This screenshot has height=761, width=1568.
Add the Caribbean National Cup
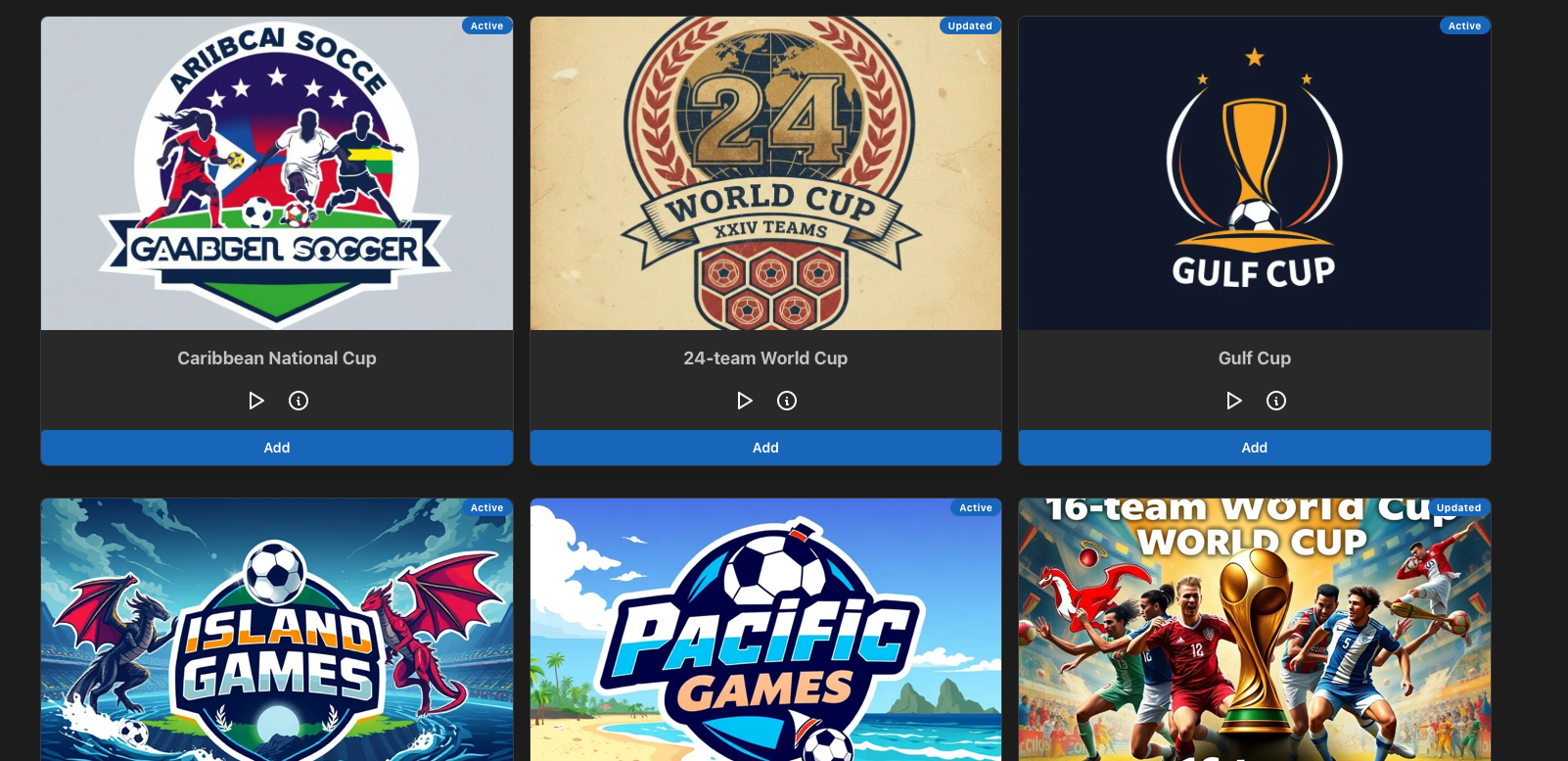(x=277, y=448)
